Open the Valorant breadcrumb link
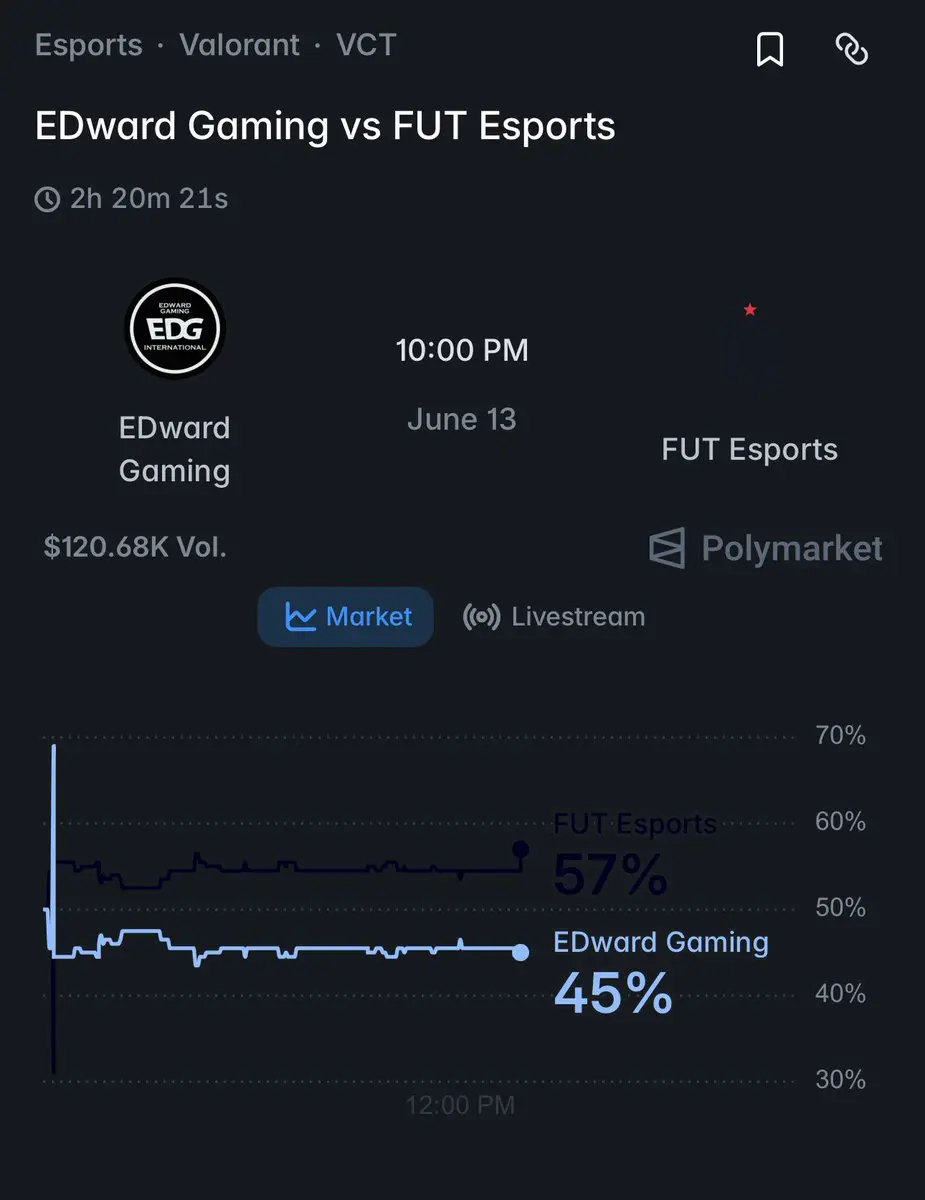925x1200 pixels. [240, 45]
